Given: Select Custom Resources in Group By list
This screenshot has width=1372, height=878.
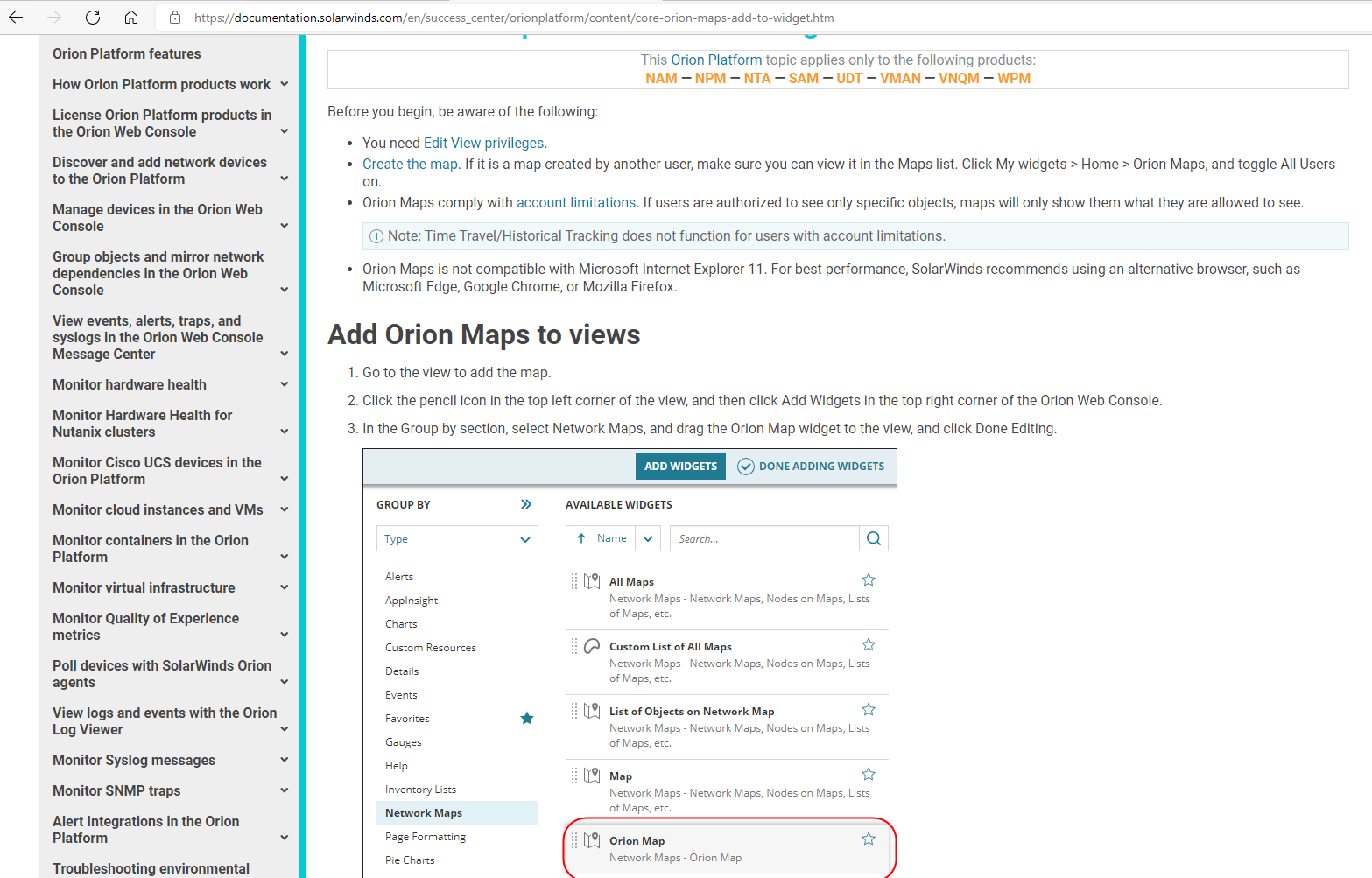Looking at the screenshot, I should click(x=431, y=648).
